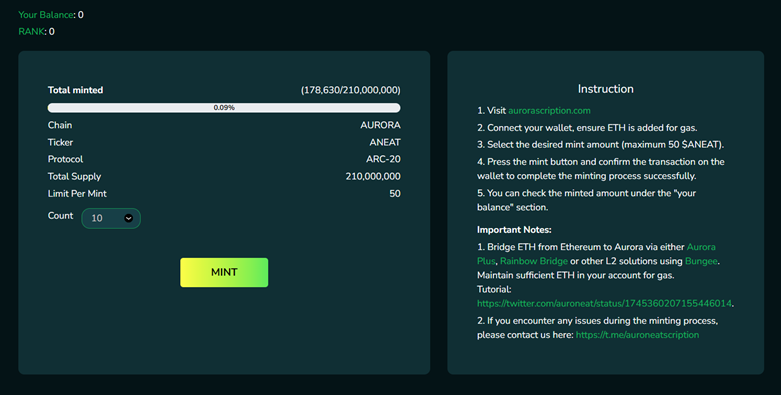
Task: Click the 'Select the desired mint amount' line
Action: click(x=601, y=145)
